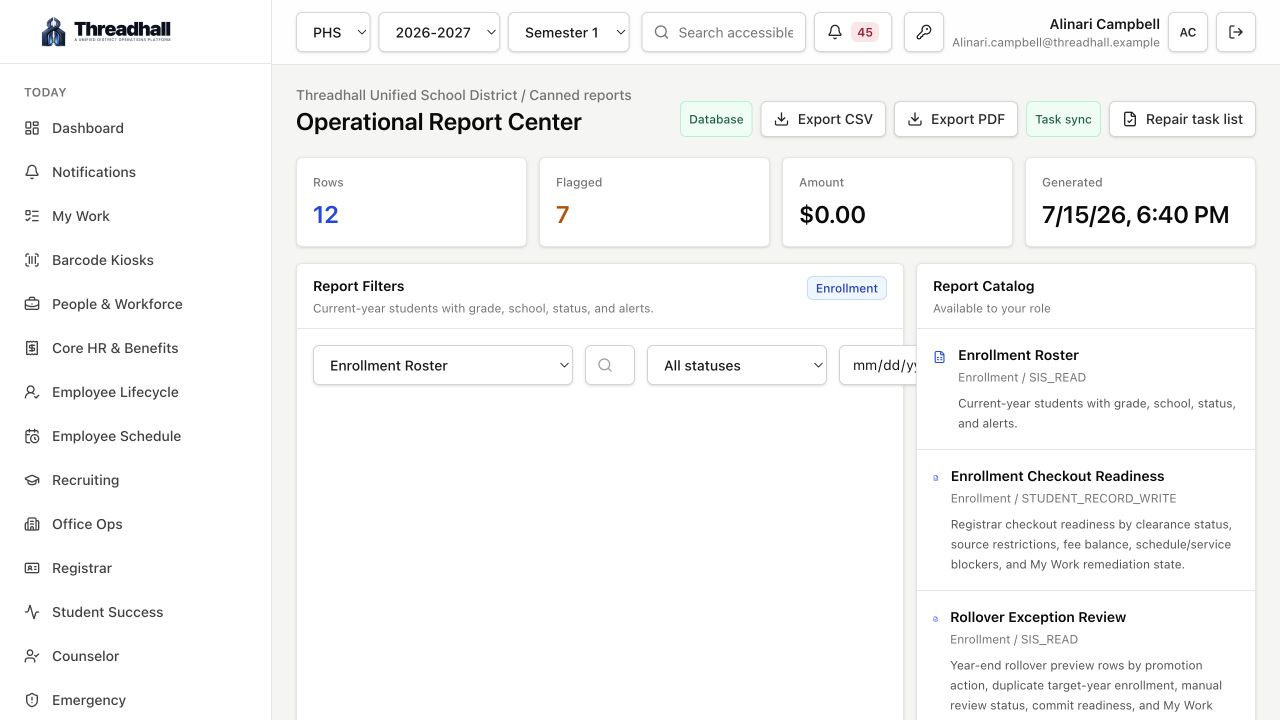Click the My Work checklist icon
The height and width of the screenshot is (720, 1280).
click(32, 216)
